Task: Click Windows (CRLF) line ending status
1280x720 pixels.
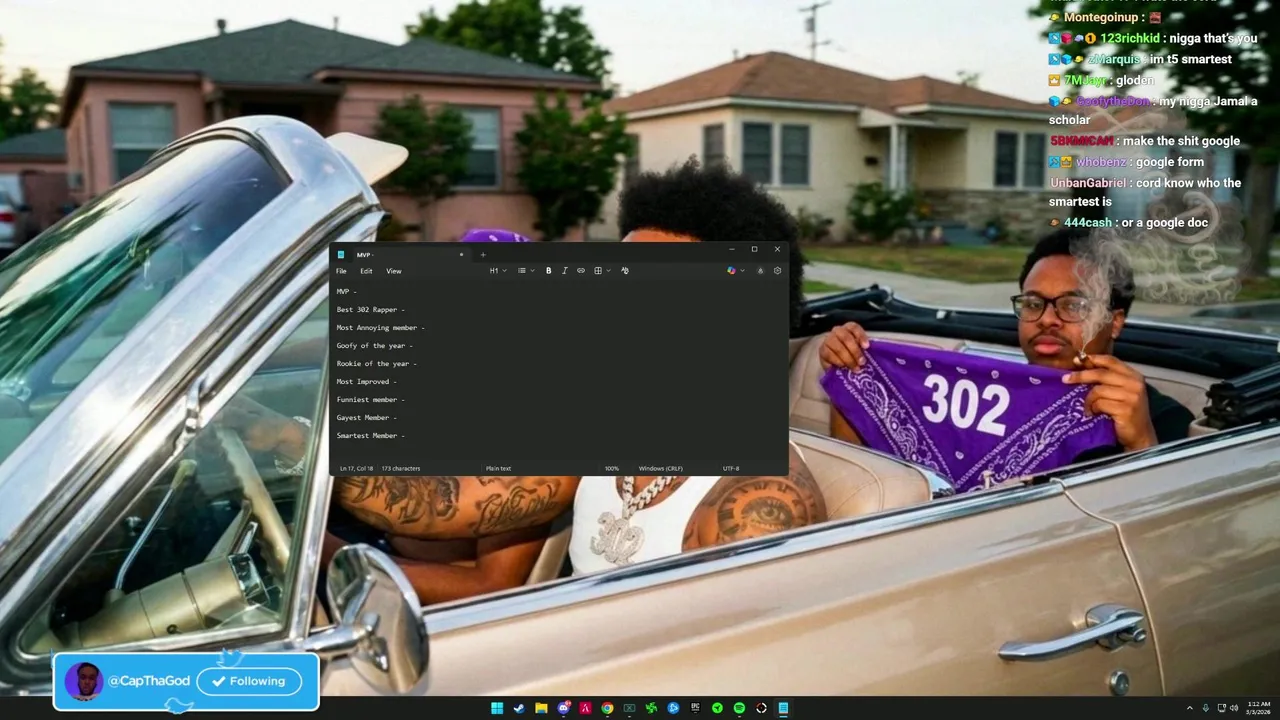Action: (x=660, y=468)
